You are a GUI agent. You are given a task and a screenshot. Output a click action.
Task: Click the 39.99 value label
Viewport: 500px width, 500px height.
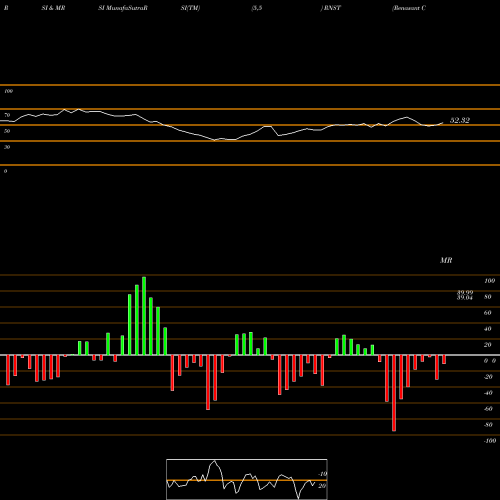coord(465,292)
